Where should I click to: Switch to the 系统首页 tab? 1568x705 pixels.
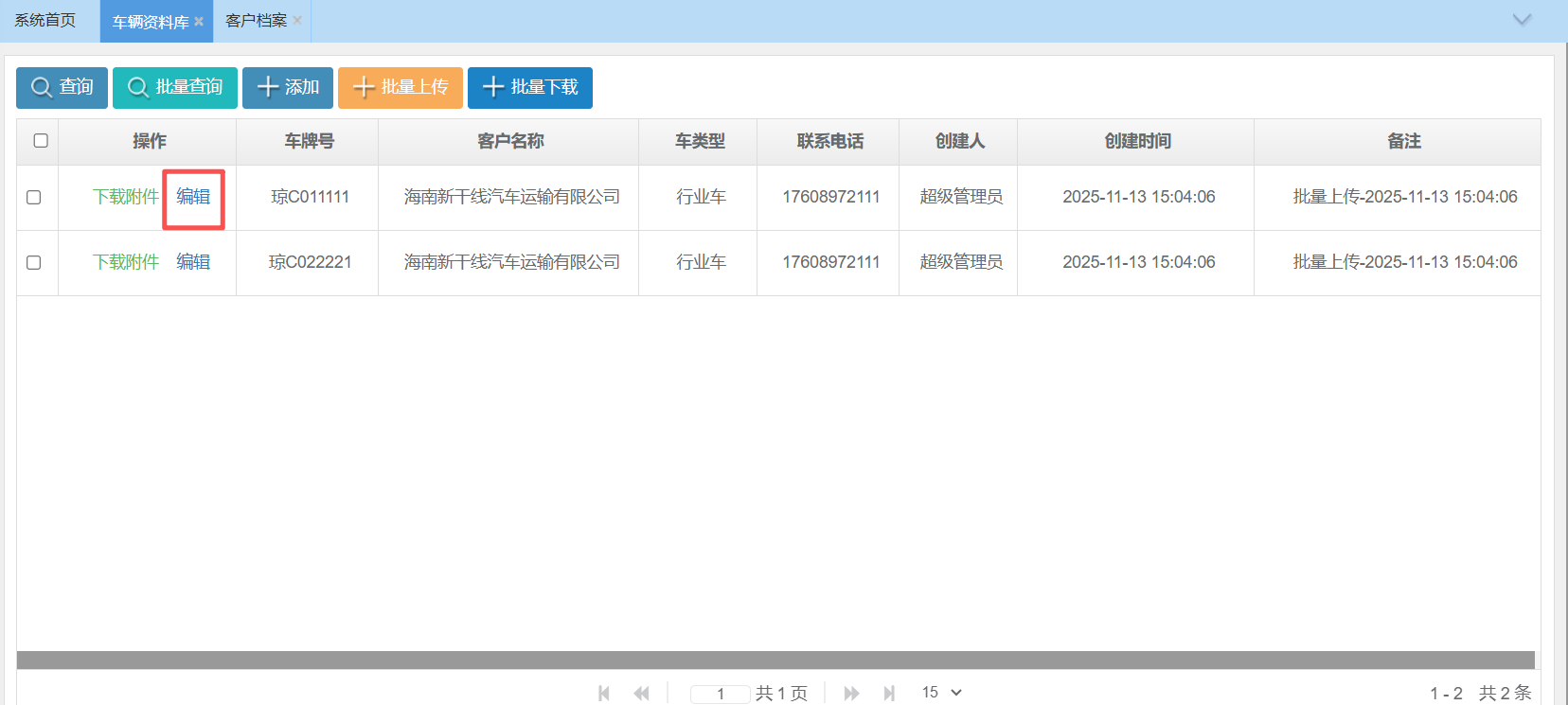pyautogui.click(x=45, y=21)
